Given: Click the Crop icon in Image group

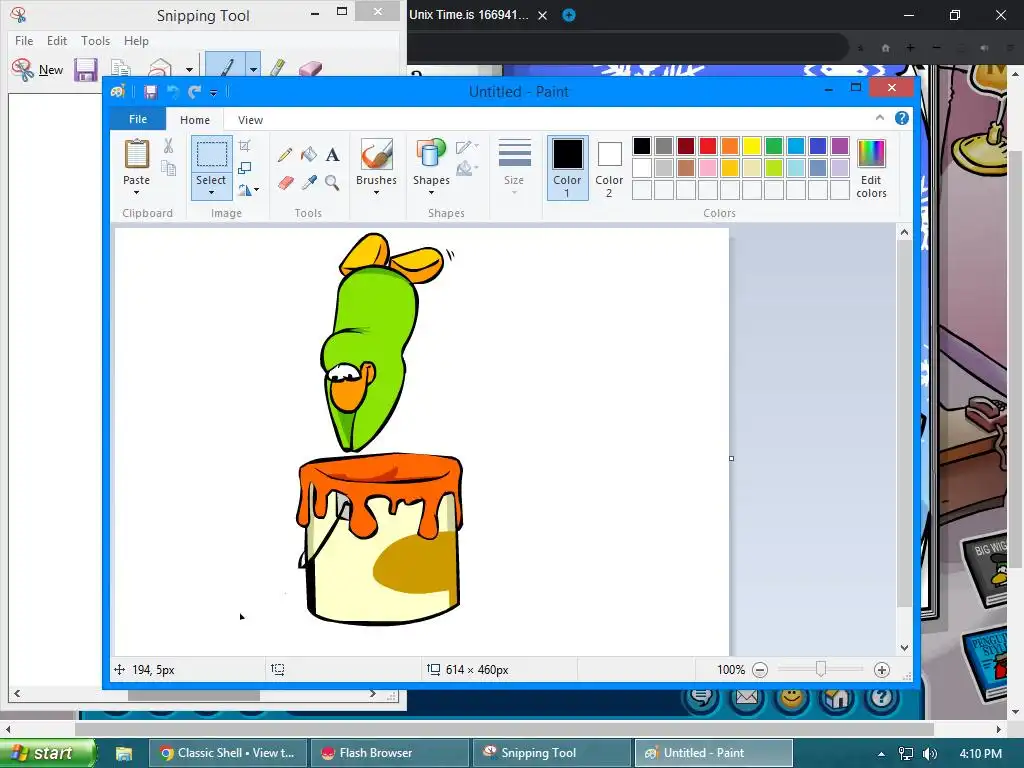Looking at the screenshot, I should pyautogui.click(x=245, y=146).
